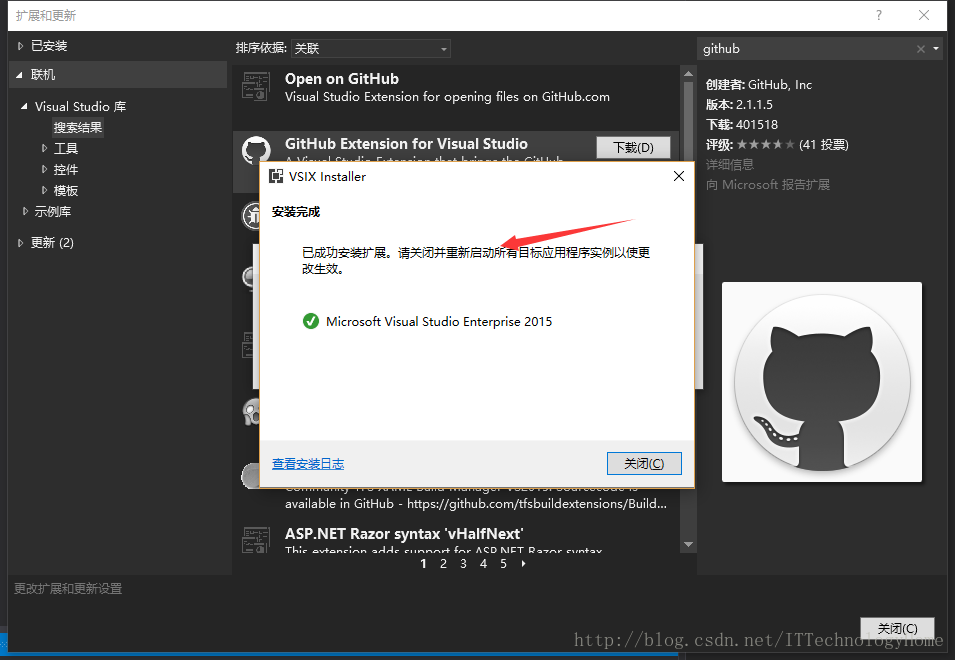Click the github search input field
The width and height of the screenshot is (955, 660).
(x=804, y=49)
